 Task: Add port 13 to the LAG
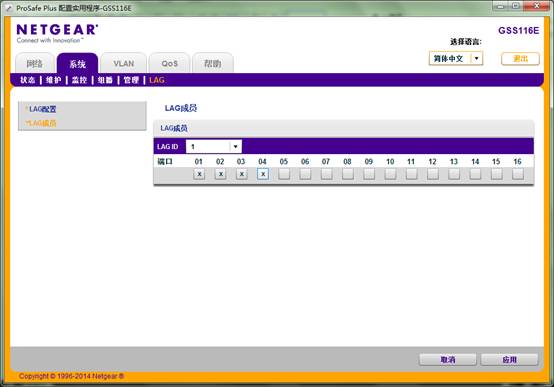click(x=454, y=174)
